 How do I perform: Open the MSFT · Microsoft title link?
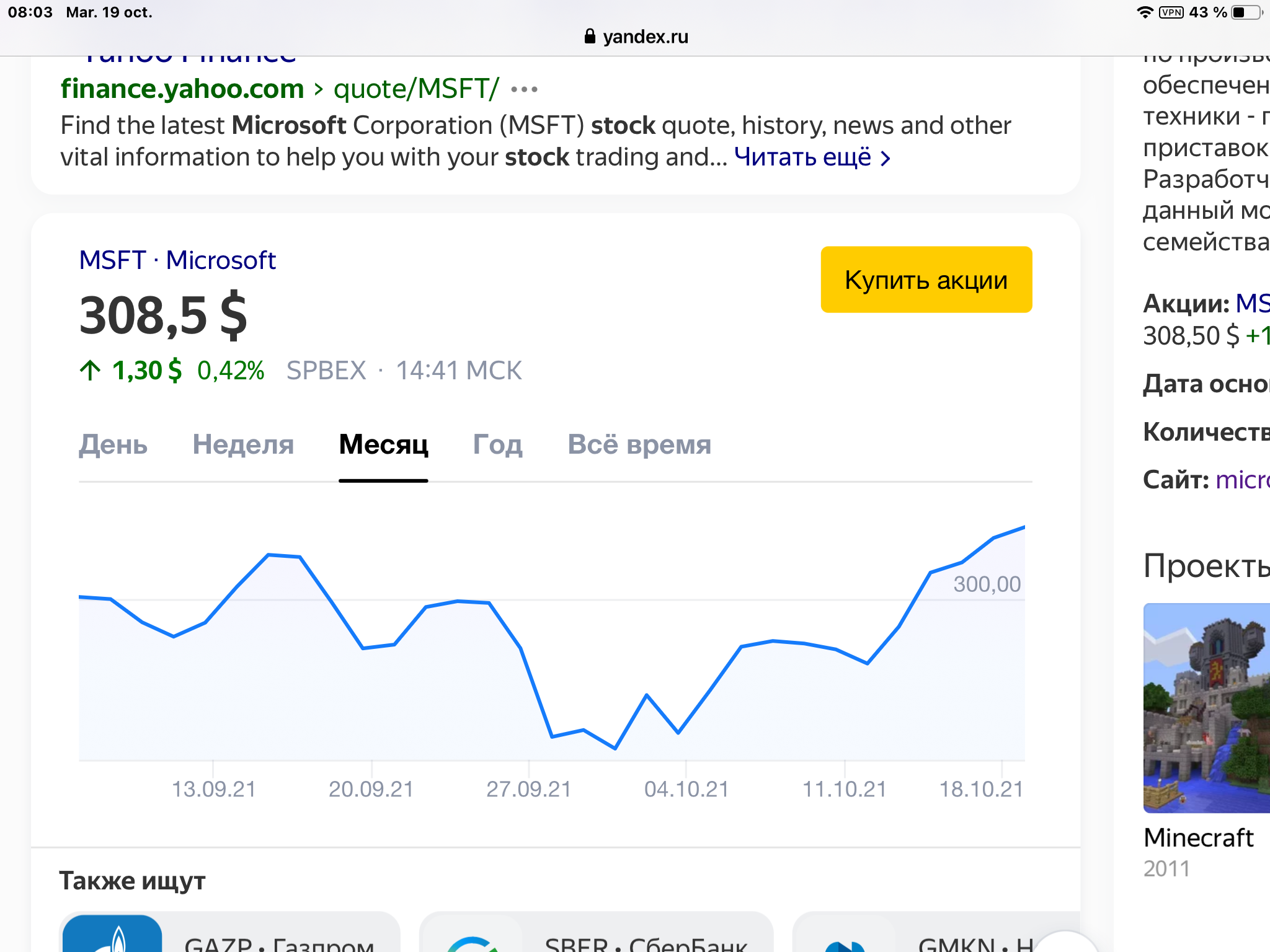177,260
